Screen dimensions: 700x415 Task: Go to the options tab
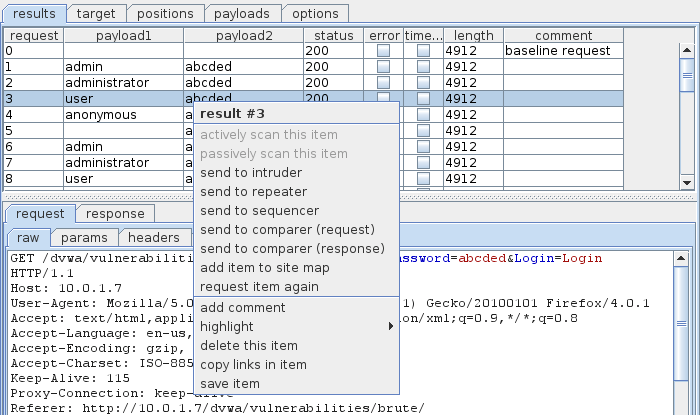pos(315,14)
